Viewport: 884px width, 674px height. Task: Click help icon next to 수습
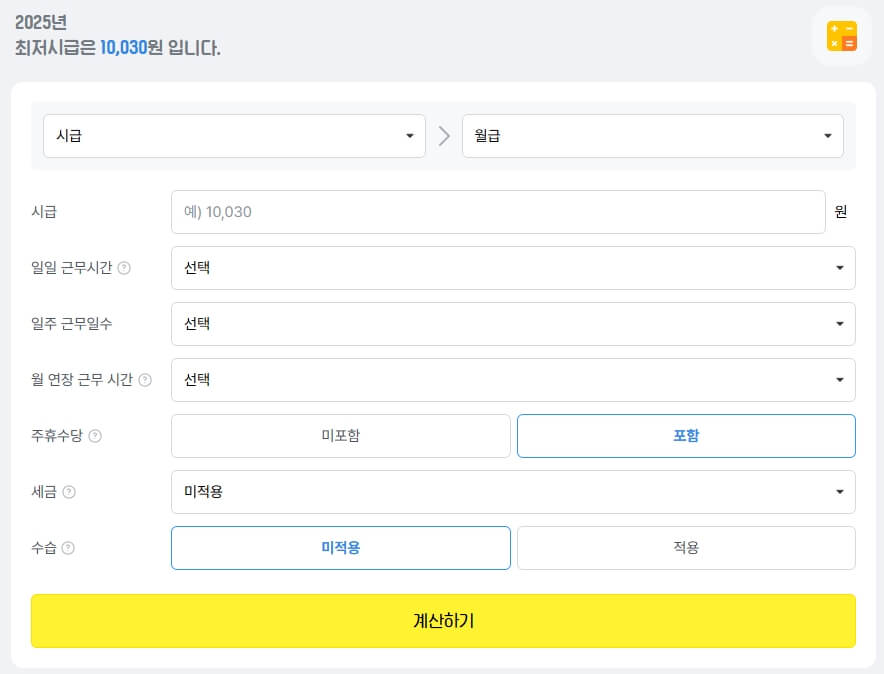(68, 548)
